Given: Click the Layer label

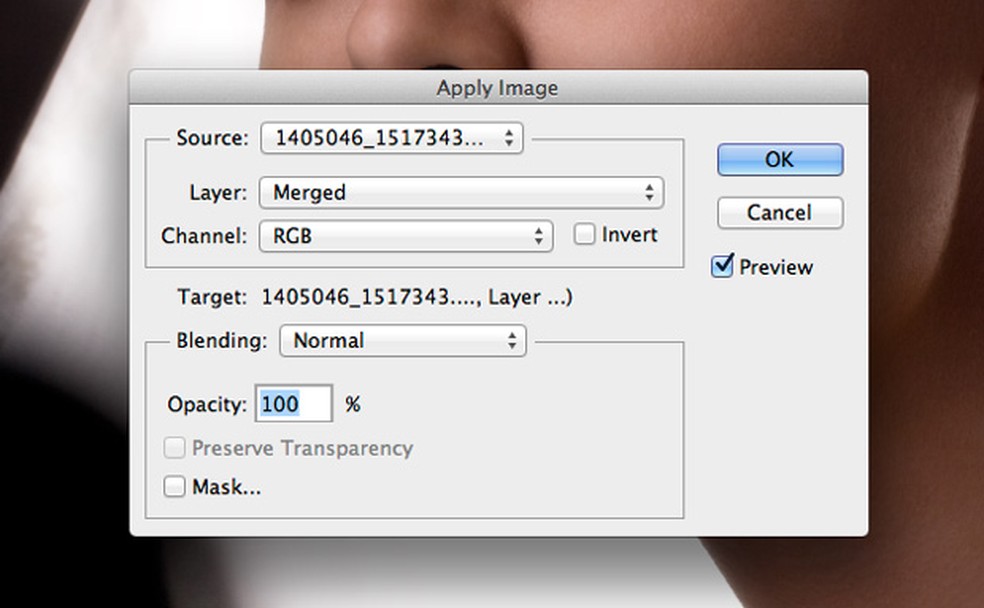Looking at the screenshot, I should pyautogui.click(x=218, y=192).
